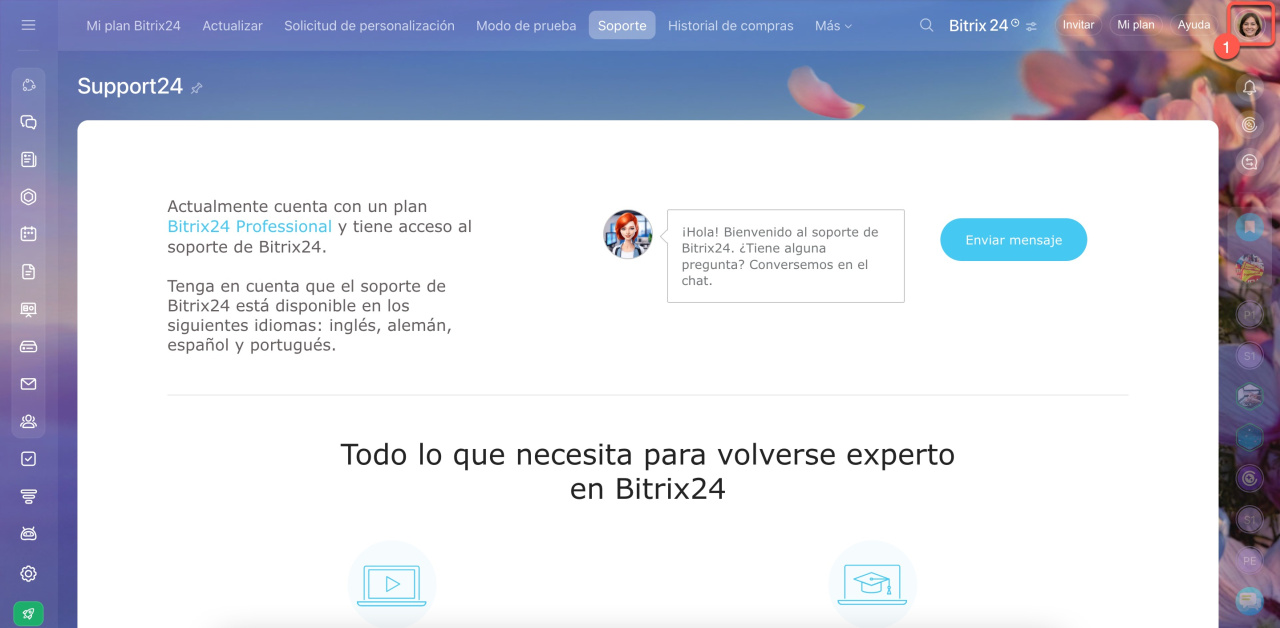Click the Invitar button
The height and width of the screenshot is (628, 1280).
point(1078,25)
